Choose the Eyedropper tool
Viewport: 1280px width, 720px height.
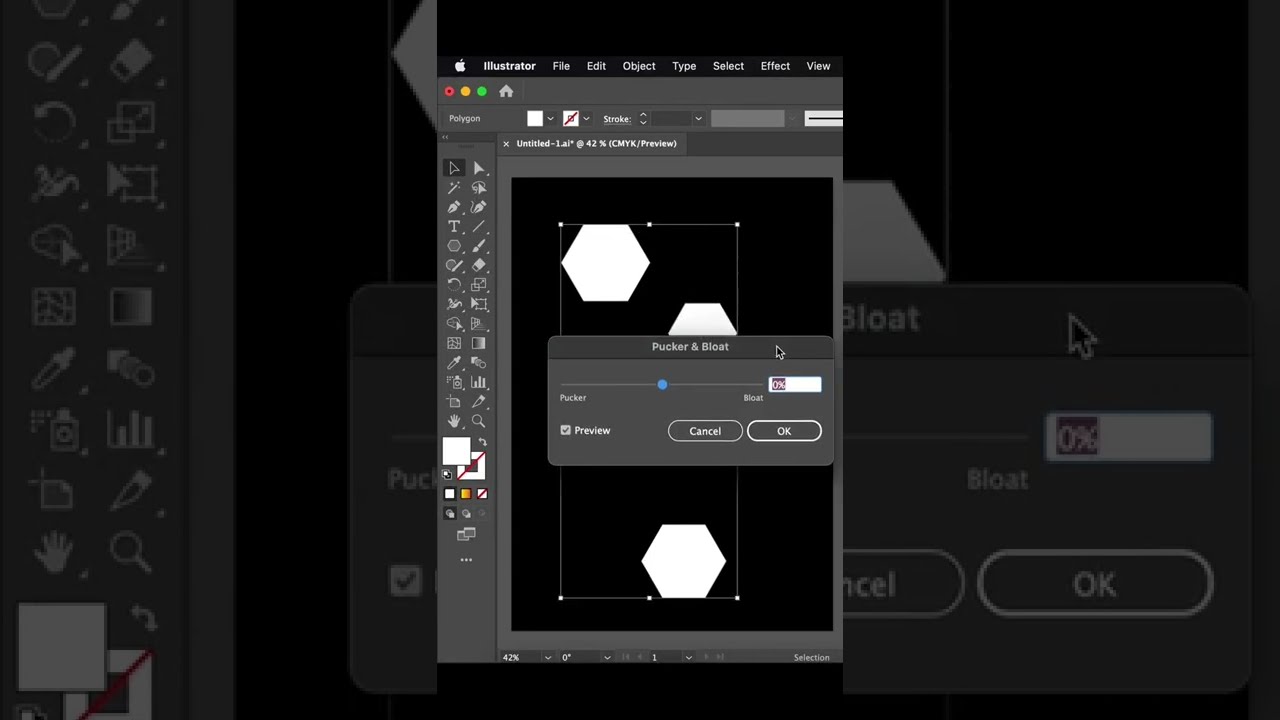point(454,363)
